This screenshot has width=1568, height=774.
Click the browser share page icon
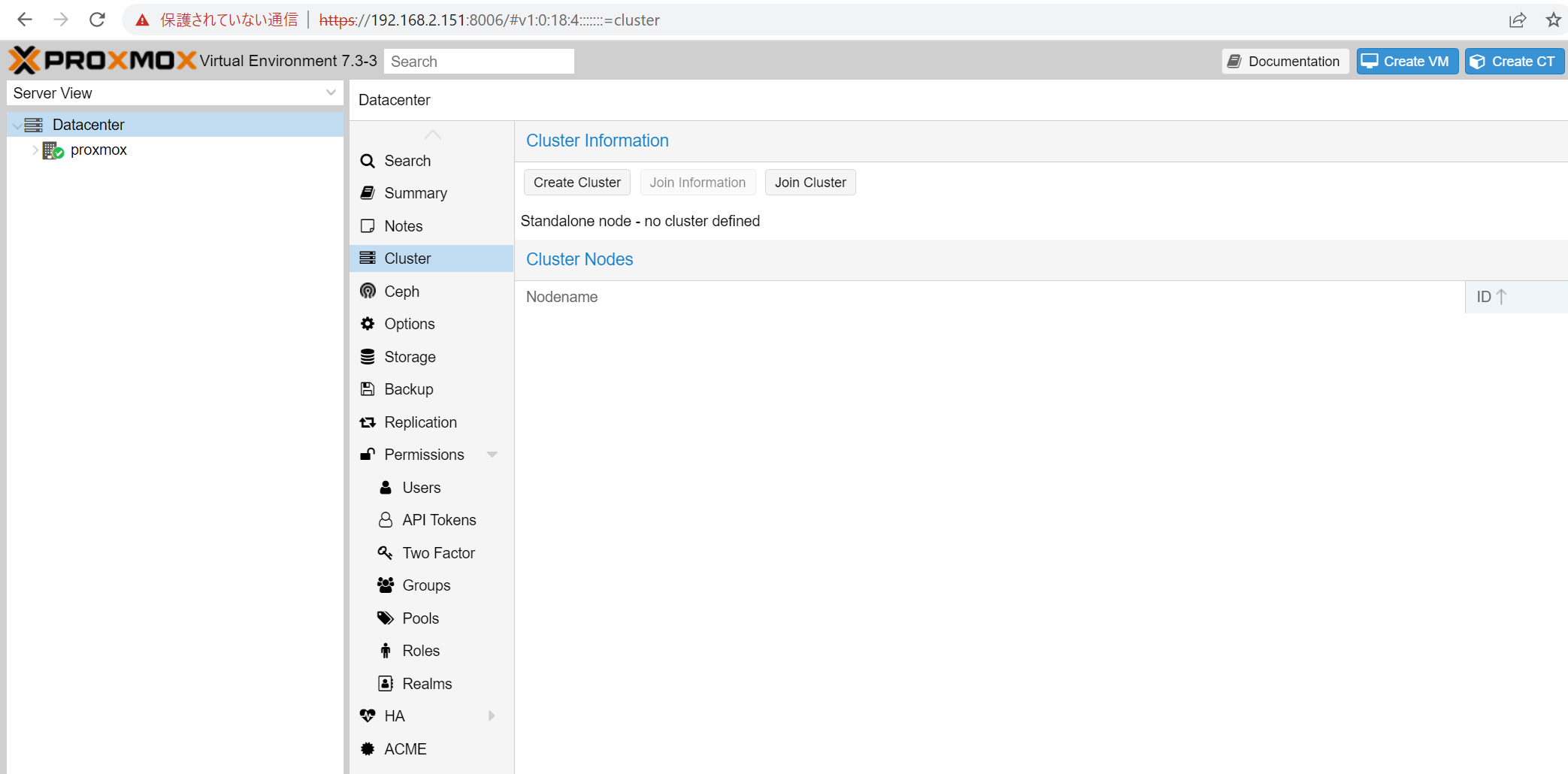pos(1518,20)
